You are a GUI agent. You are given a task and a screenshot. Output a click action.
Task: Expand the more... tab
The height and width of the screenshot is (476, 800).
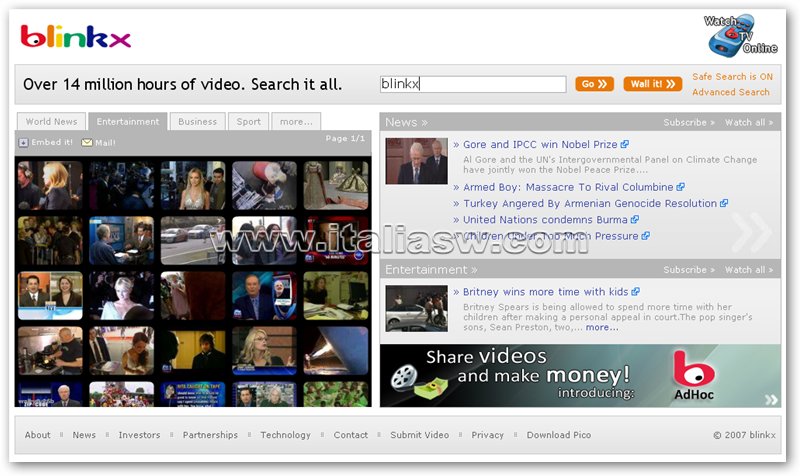click(296, 122)
